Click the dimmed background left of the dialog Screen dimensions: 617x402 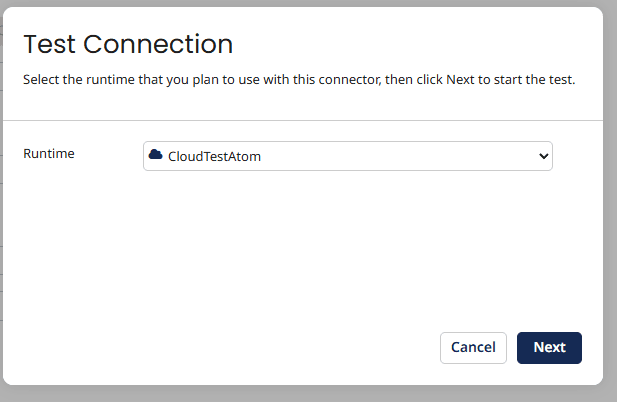click(x=4, y=200)
